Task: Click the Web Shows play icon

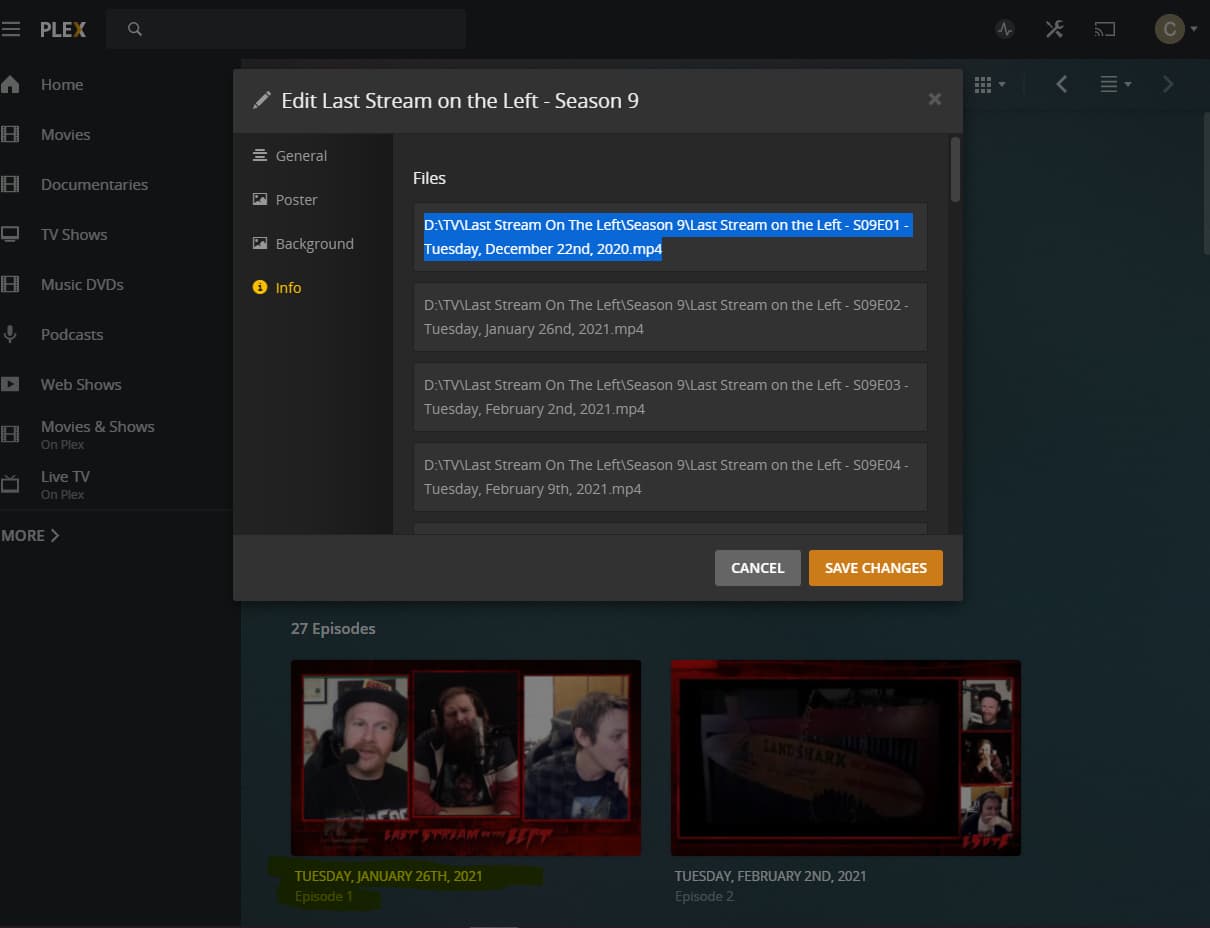Action: coord(10,384)
